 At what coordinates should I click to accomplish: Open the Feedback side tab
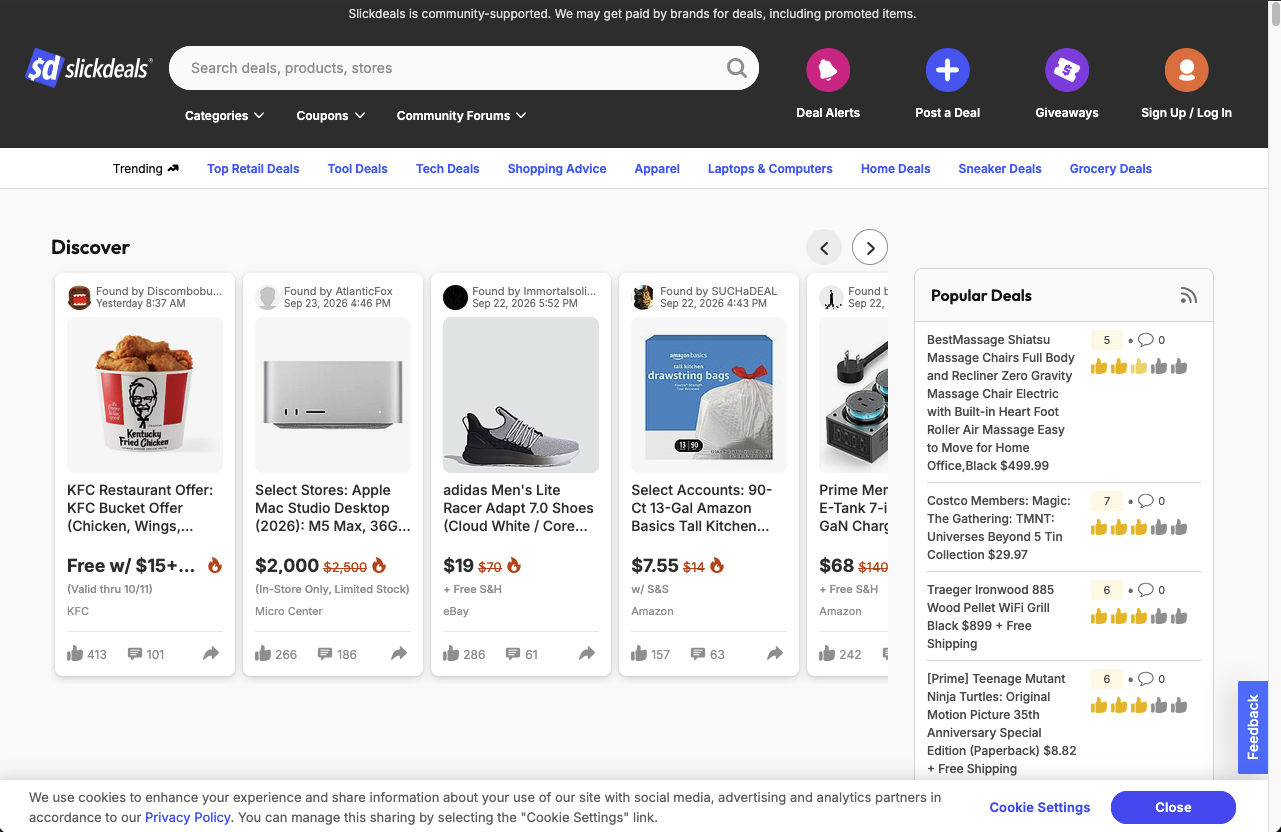[x=1253, y=728]
